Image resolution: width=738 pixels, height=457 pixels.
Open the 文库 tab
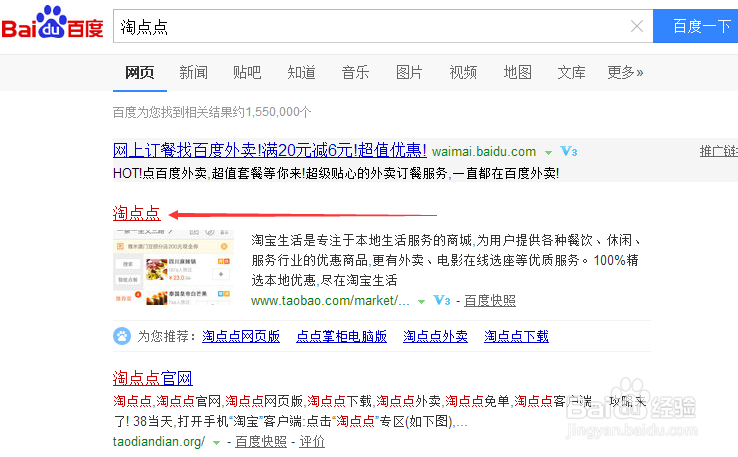(x=571, y=72)
